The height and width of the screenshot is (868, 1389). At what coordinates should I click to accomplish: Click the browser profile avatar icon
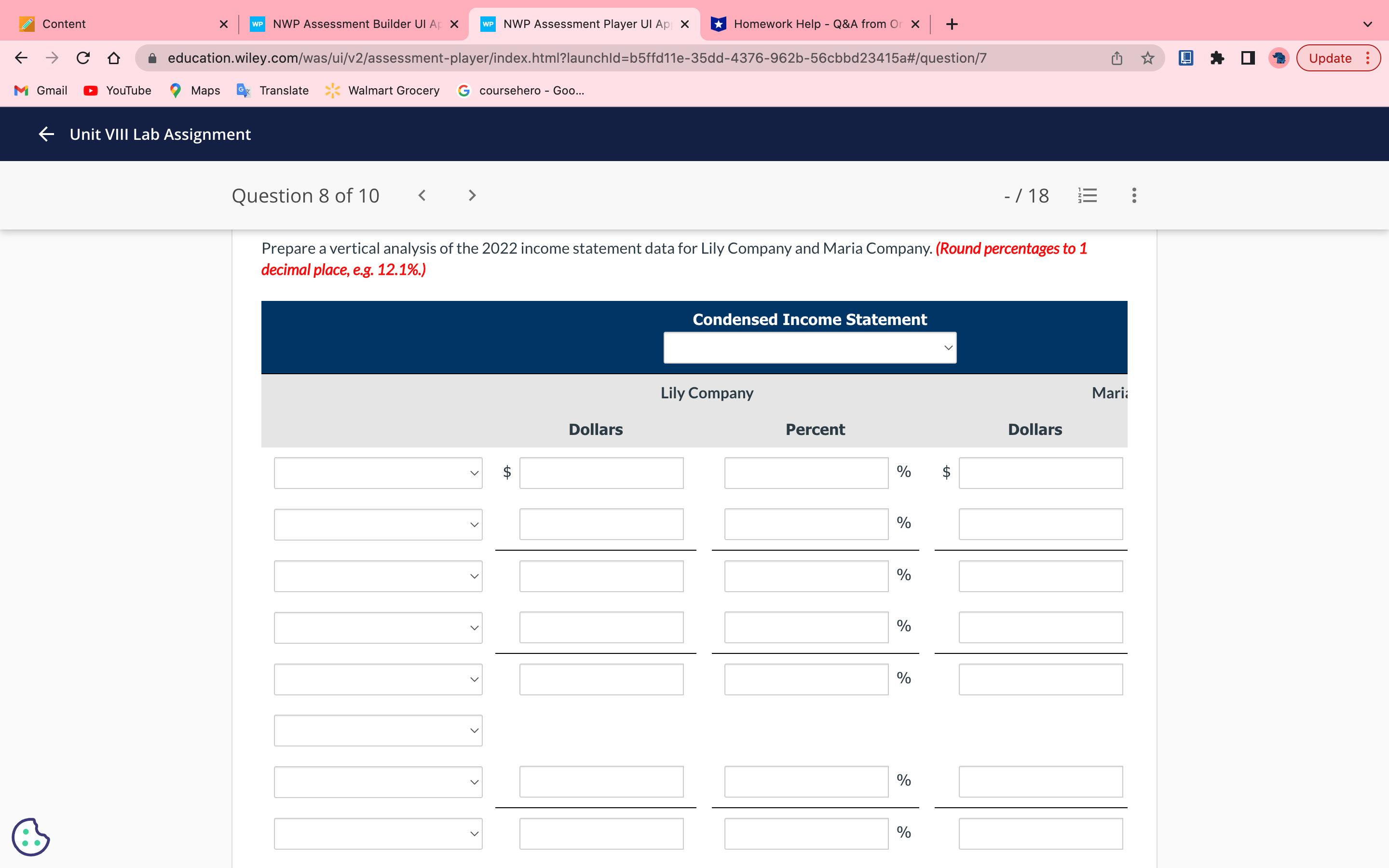click(x=1278, y=57)
